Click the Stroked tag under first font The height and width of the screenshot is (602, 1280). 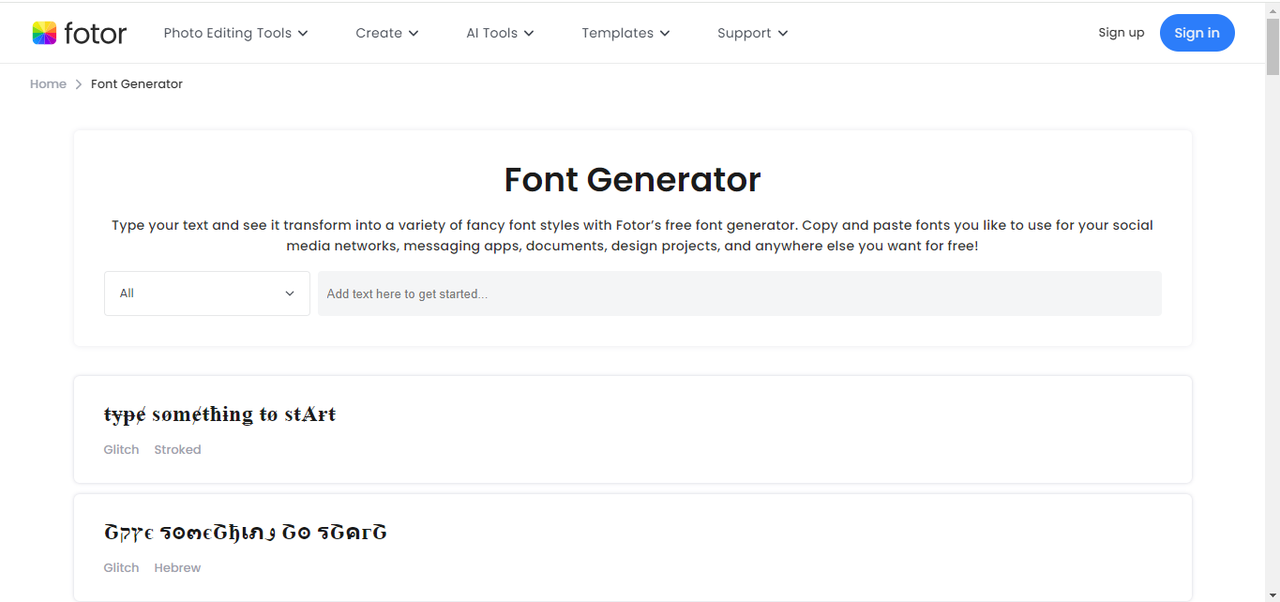click(x=178, y=450)
